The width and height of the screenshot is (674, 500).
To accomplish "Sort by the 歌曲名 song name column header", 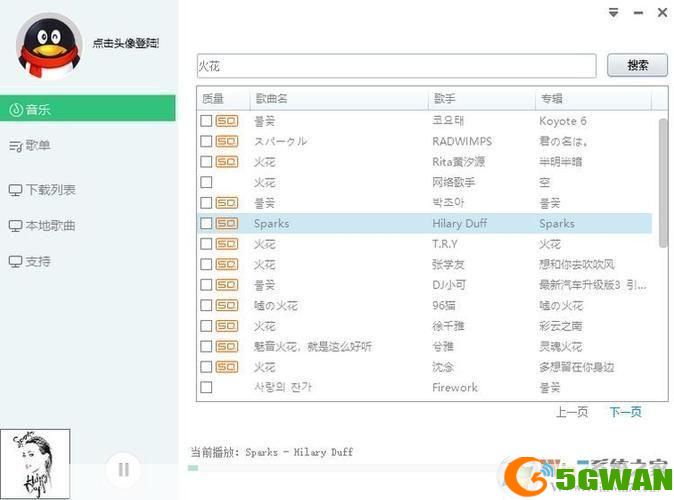I will [339, 98].
